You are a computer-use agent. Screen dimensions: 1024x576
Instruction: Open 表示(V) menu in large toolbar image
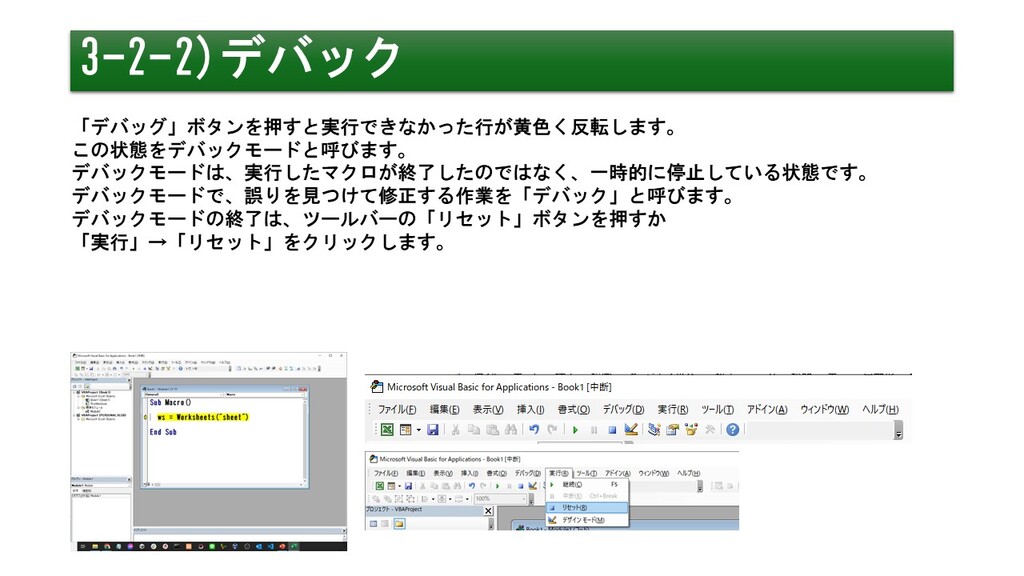488,409
